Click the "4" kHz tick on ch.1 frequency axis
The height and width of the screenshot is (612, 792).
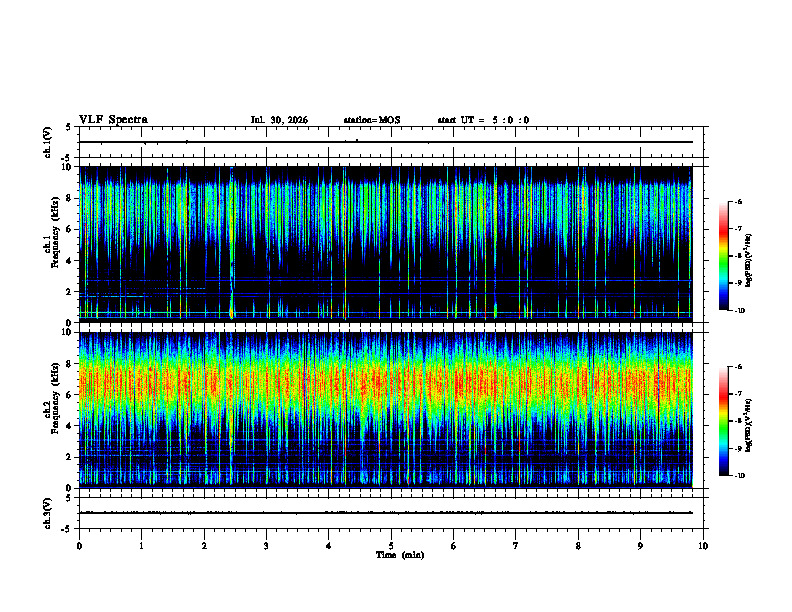tap(70, 261)
